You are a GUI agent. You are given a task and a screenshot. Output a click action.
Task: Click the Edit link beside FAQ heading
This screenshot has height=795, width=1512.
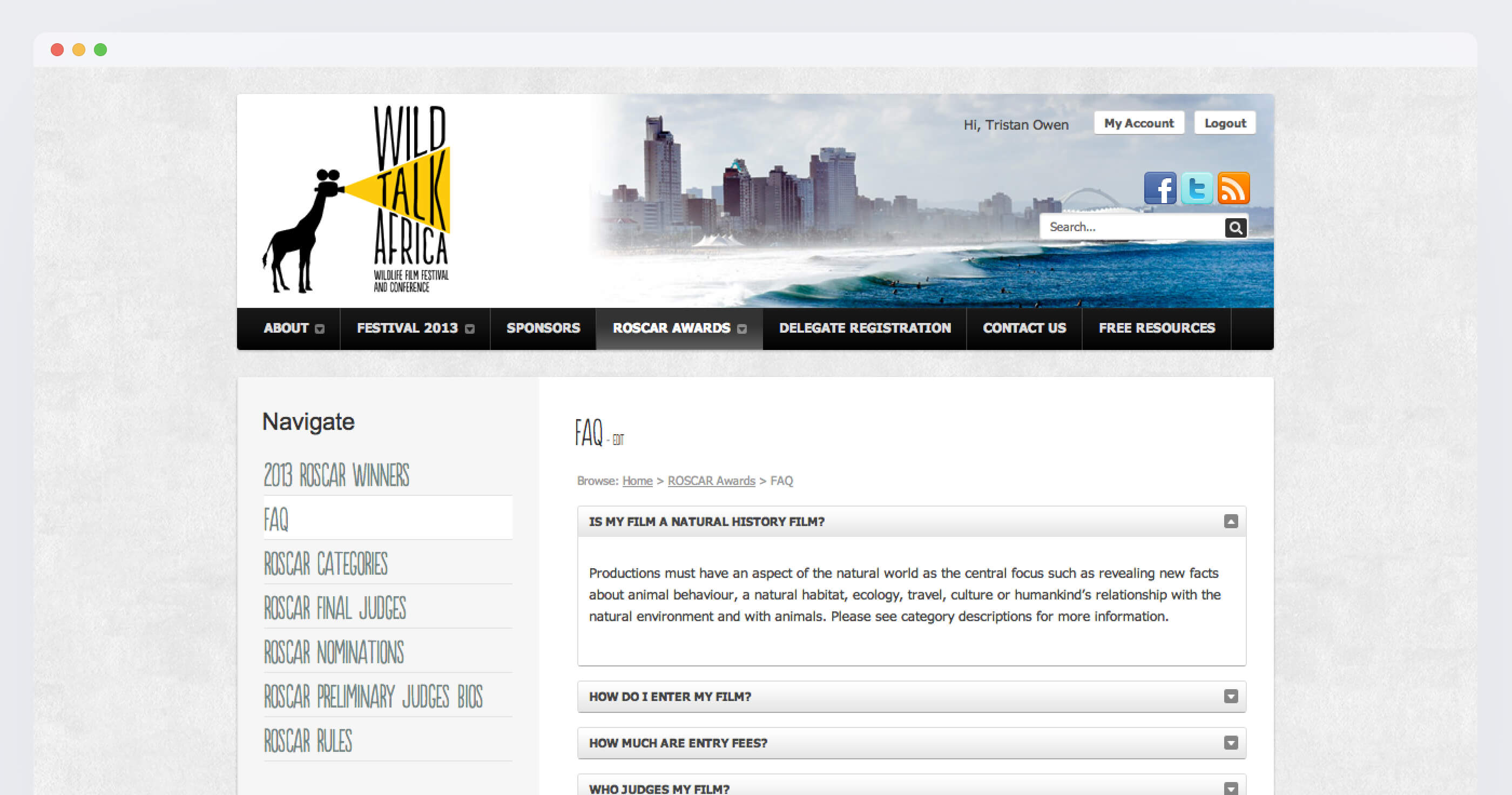click(x=618, y=440)
